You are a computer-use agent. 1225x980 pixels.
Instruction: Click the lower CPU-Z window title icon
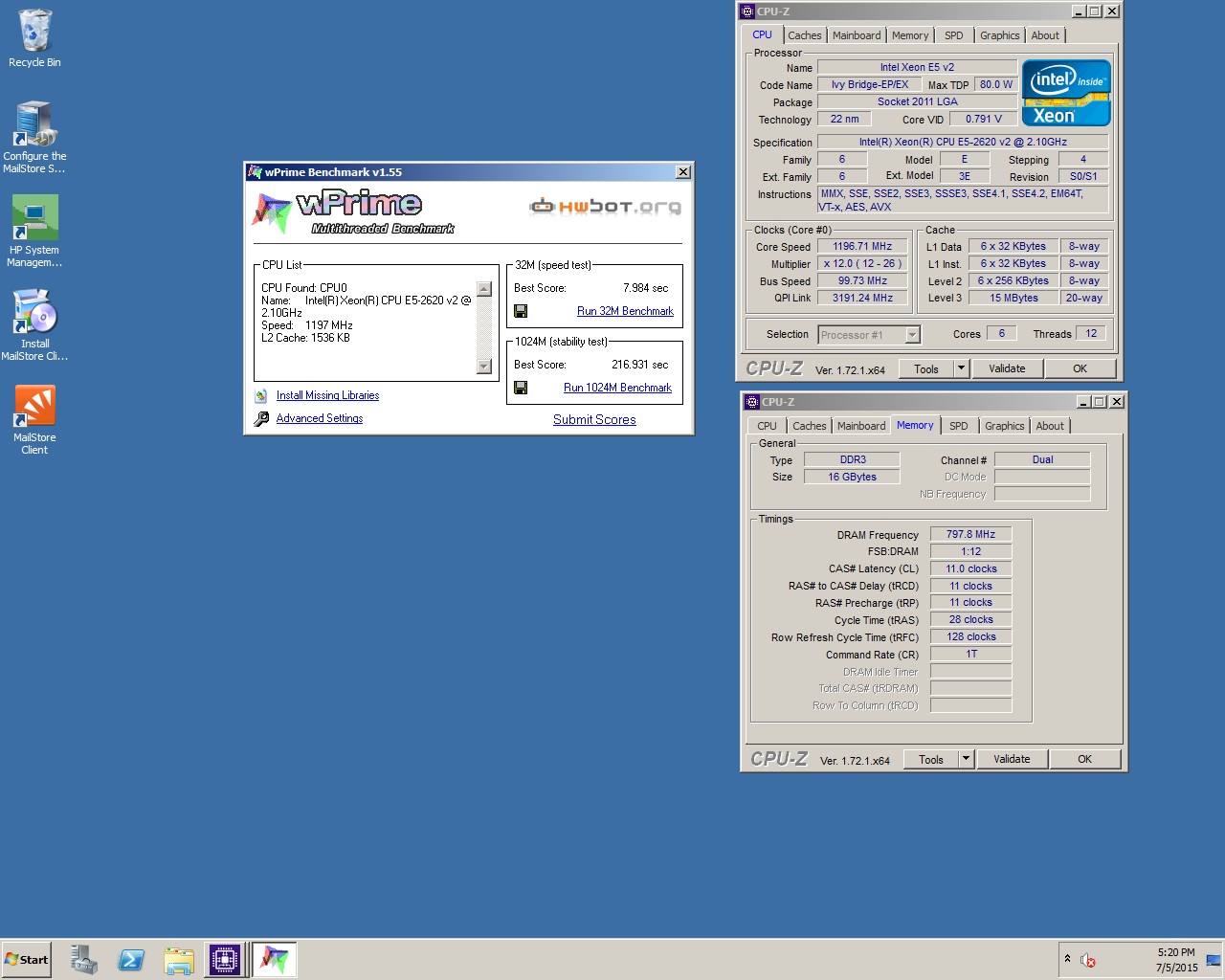click(752, 402)
